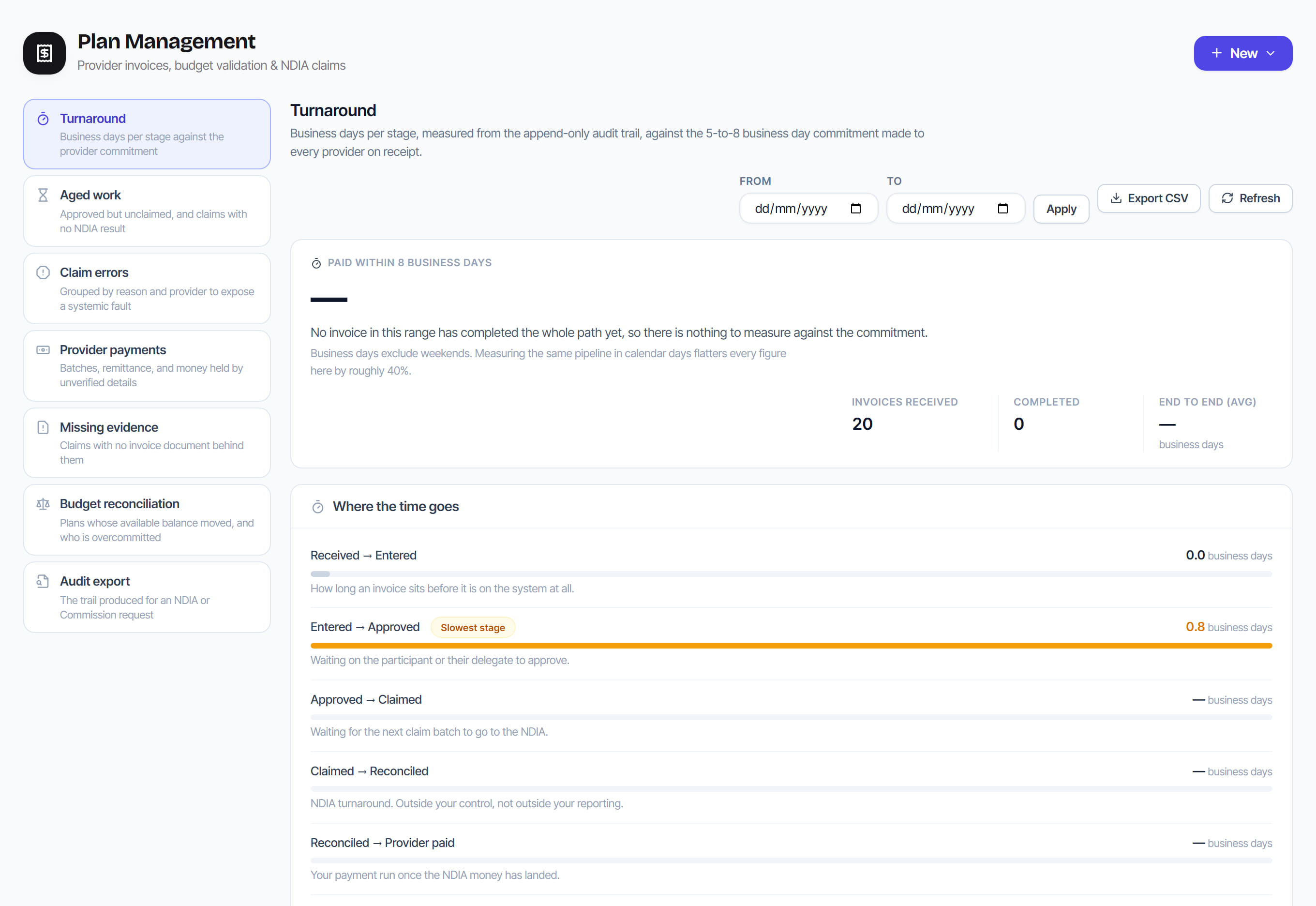
Task: Focus the TO date input field
Action: click(x=956, y=208)
